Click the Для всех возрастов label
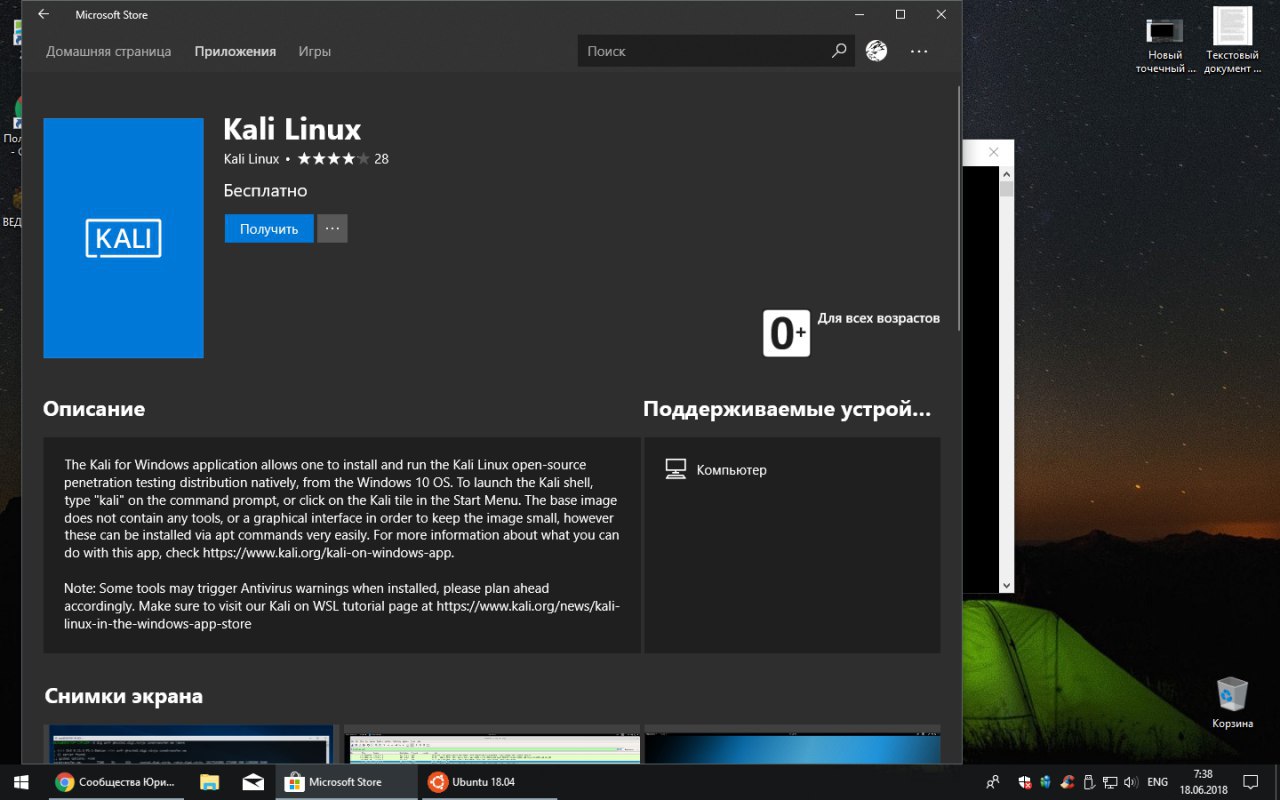Viewport: 1280px width, 800px height. [x=878, y=318]
